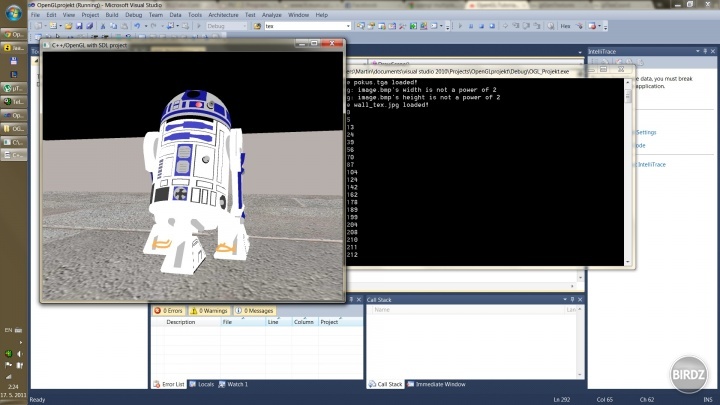Image resolution: width=720 pixels, height=405 pixels.
Task: Click the Cut scissors icon
Action: pyautogui.click(x=103, y=26)
